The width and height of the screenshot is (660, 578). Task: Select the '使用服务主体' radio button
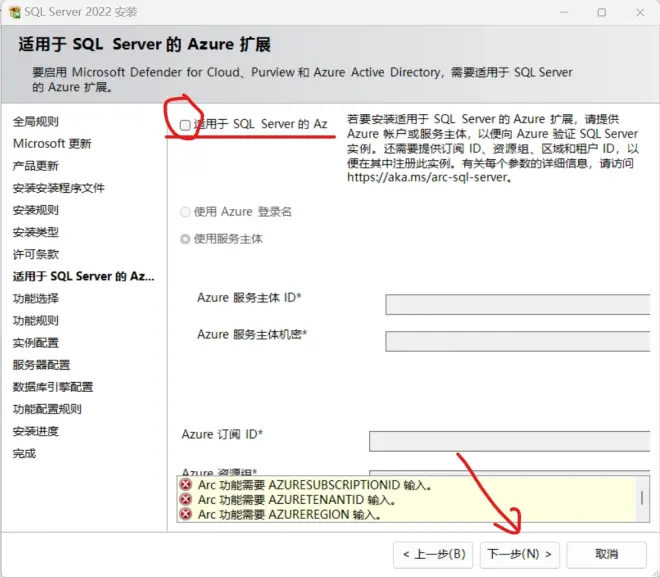click(185, 239)
